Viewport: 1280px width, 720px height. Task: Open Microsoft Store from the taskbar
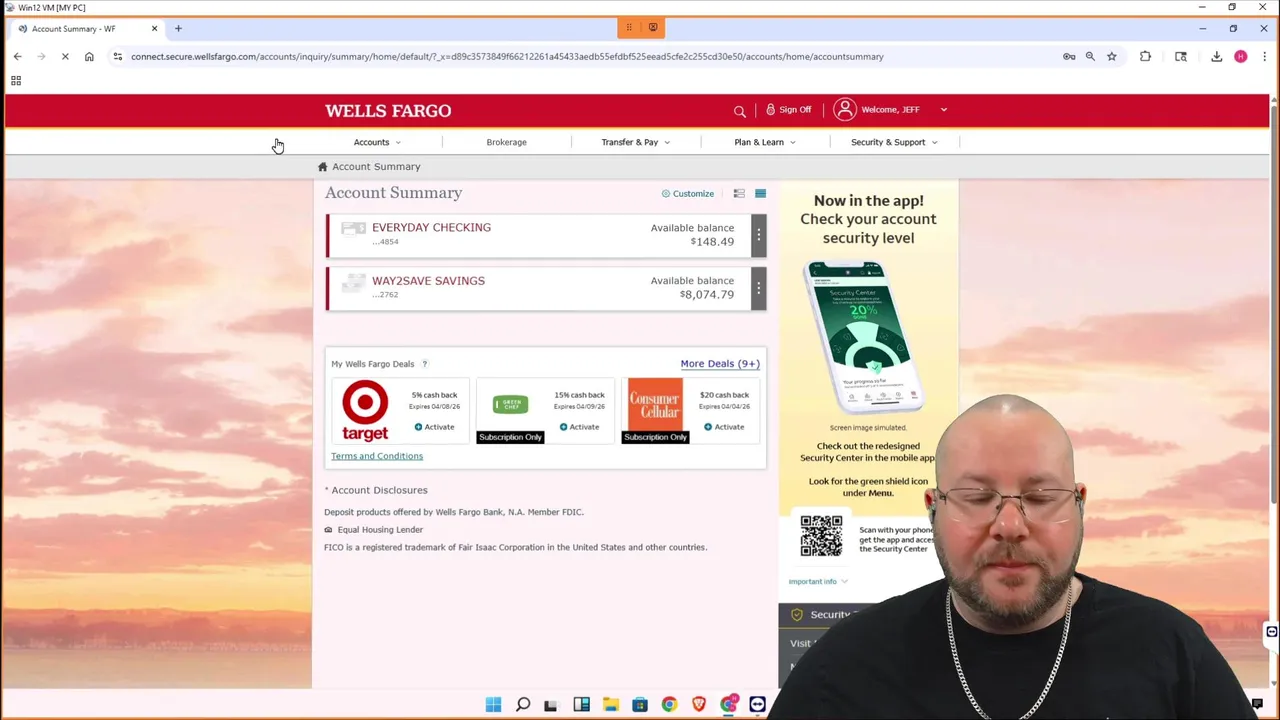(x=640, y=705)
